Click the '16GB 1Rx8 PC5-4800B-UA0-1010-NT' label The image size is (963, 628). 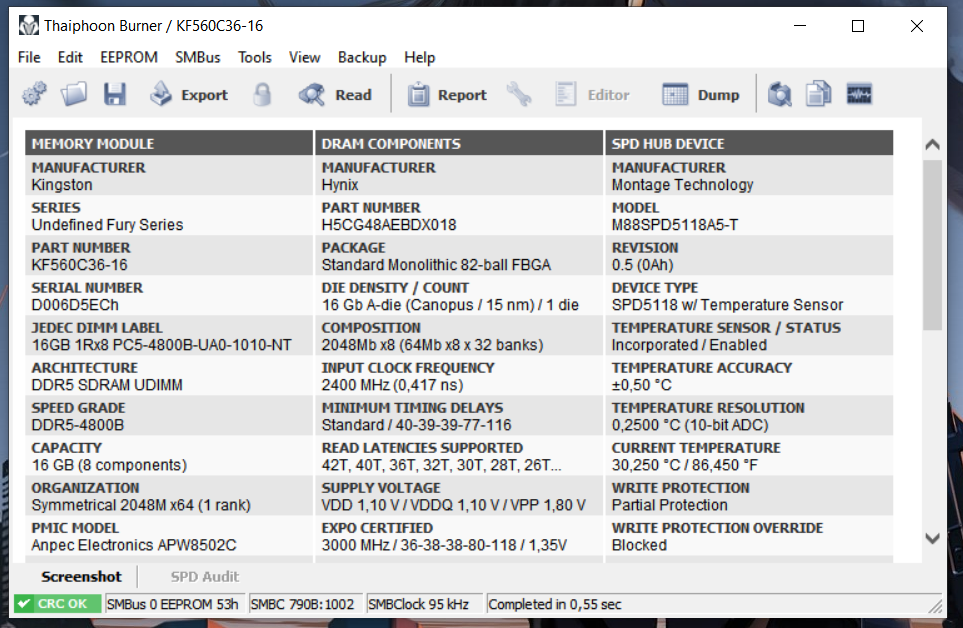(162, 345)
